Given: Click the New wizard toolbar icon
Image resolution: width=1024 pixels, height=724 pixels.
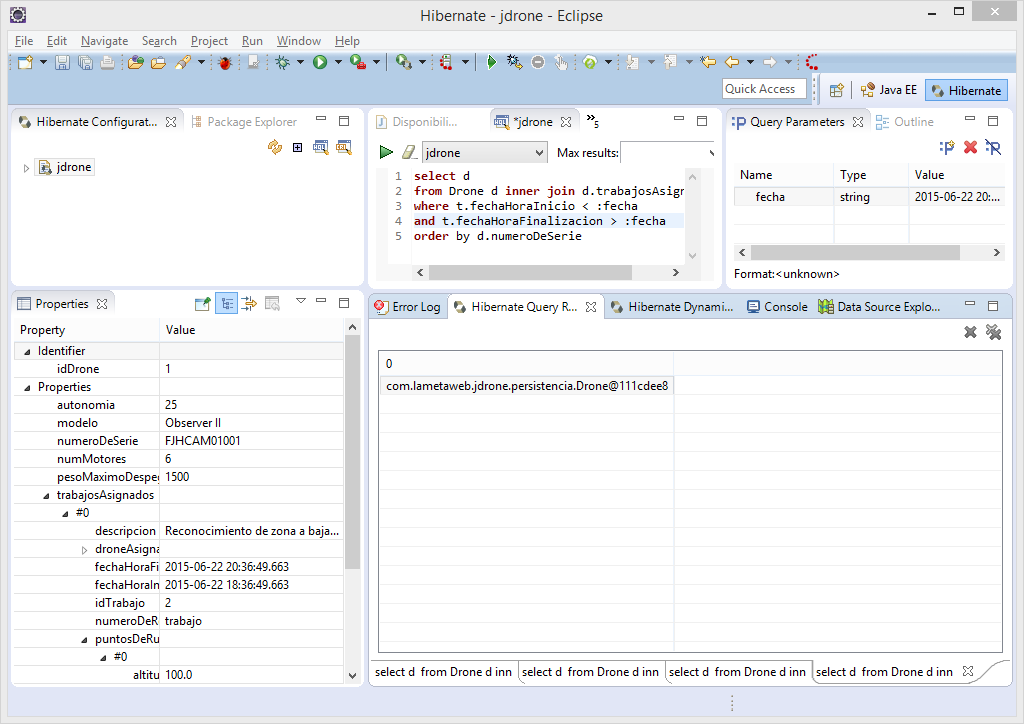Looking at the screenshot, I should (x=25, y=63).
